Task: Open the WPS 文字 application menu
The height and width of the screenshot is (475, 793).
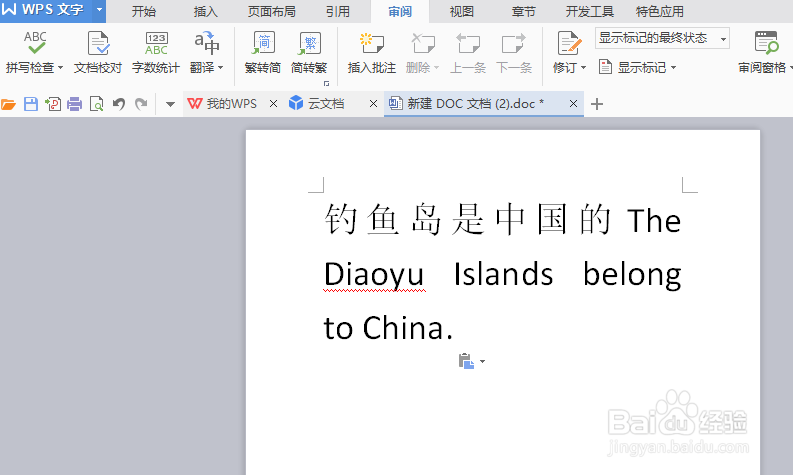Action: pyautogui.click(x=46, y=10)
